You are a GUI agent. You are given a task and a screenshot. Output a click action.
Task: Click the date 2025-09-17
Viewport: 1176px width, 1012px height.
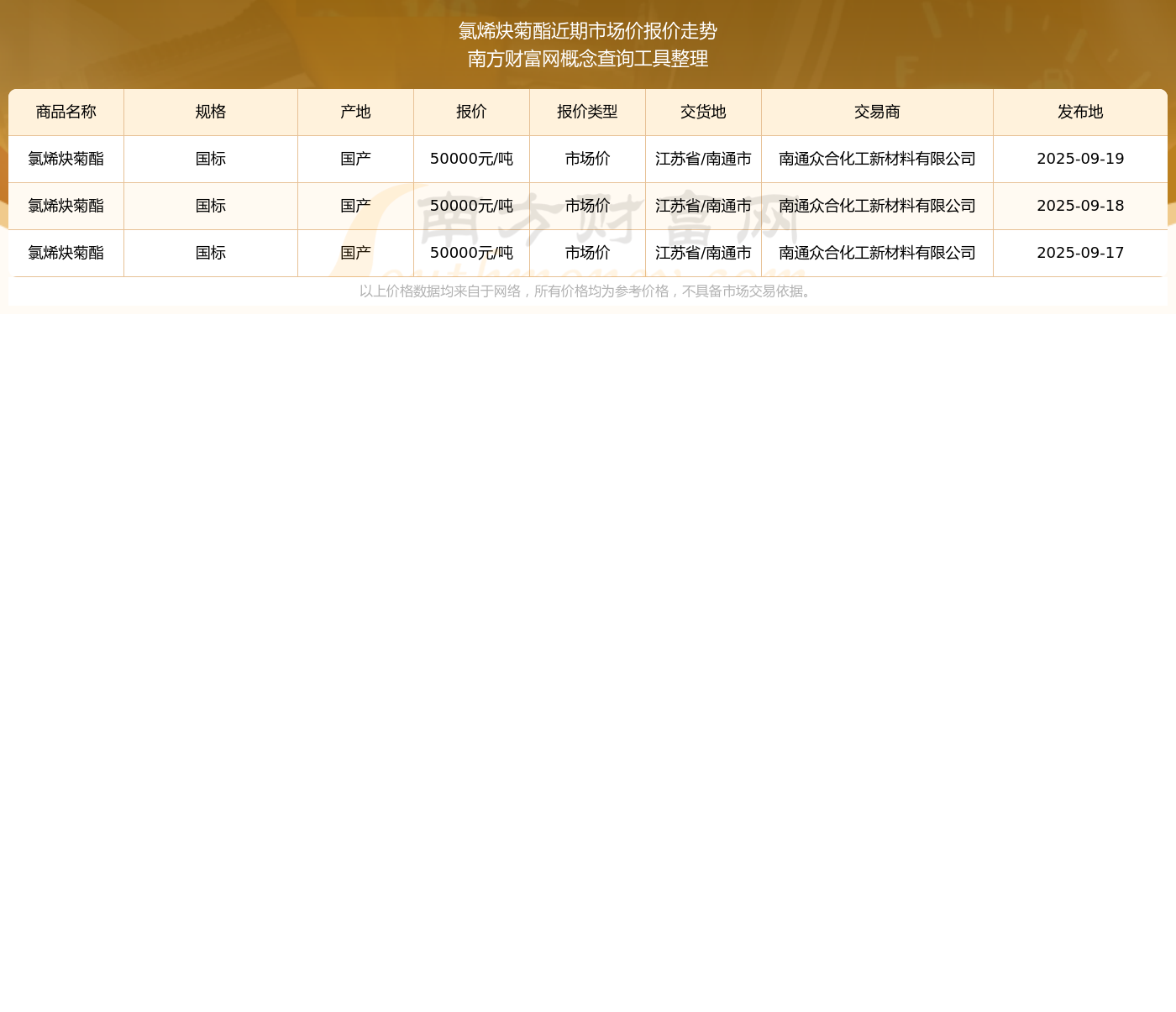coord(1080,253)
